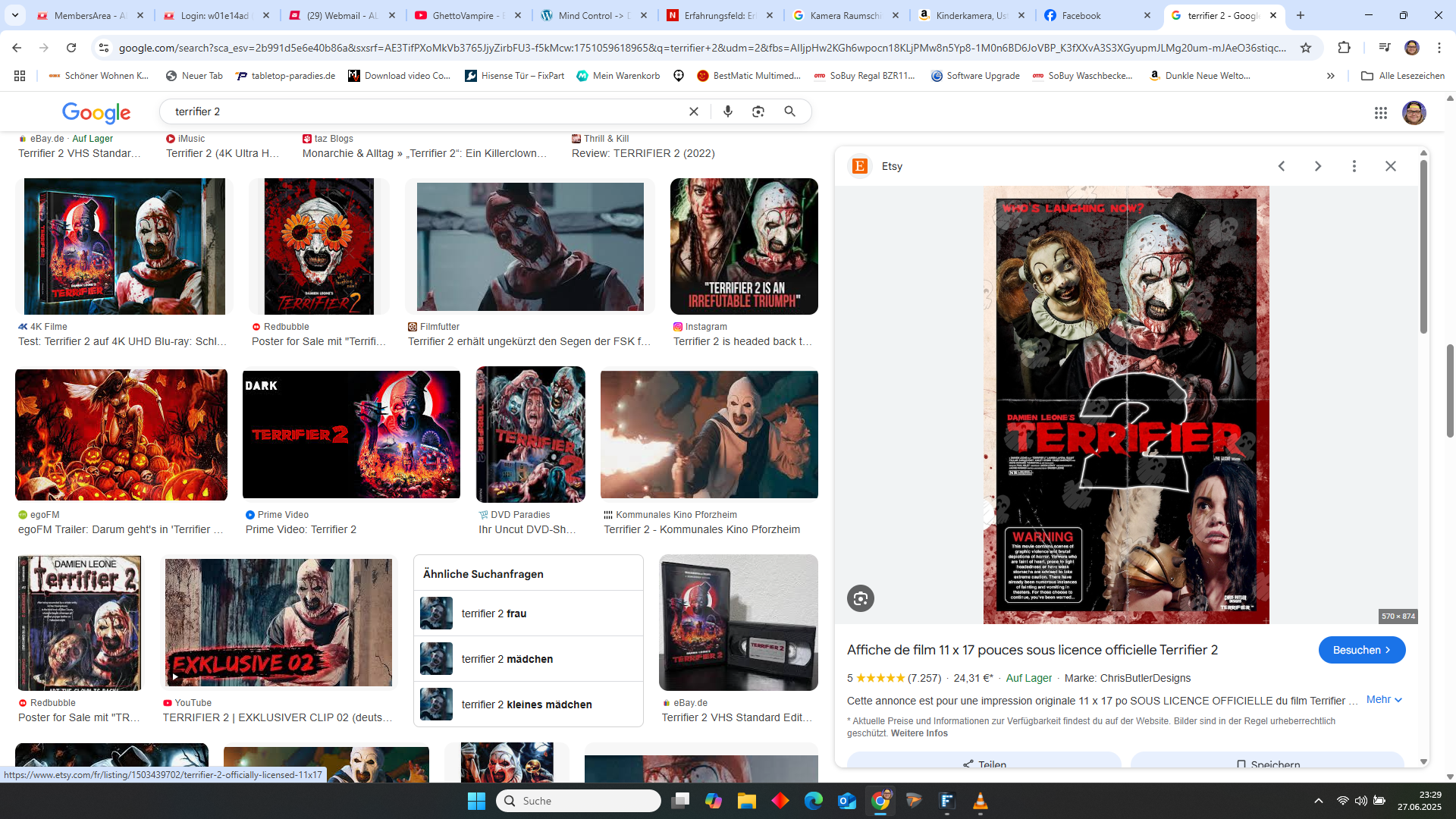Show next image in Etsy preview panel
The image size is (1456, 819).
(1318, 166)
